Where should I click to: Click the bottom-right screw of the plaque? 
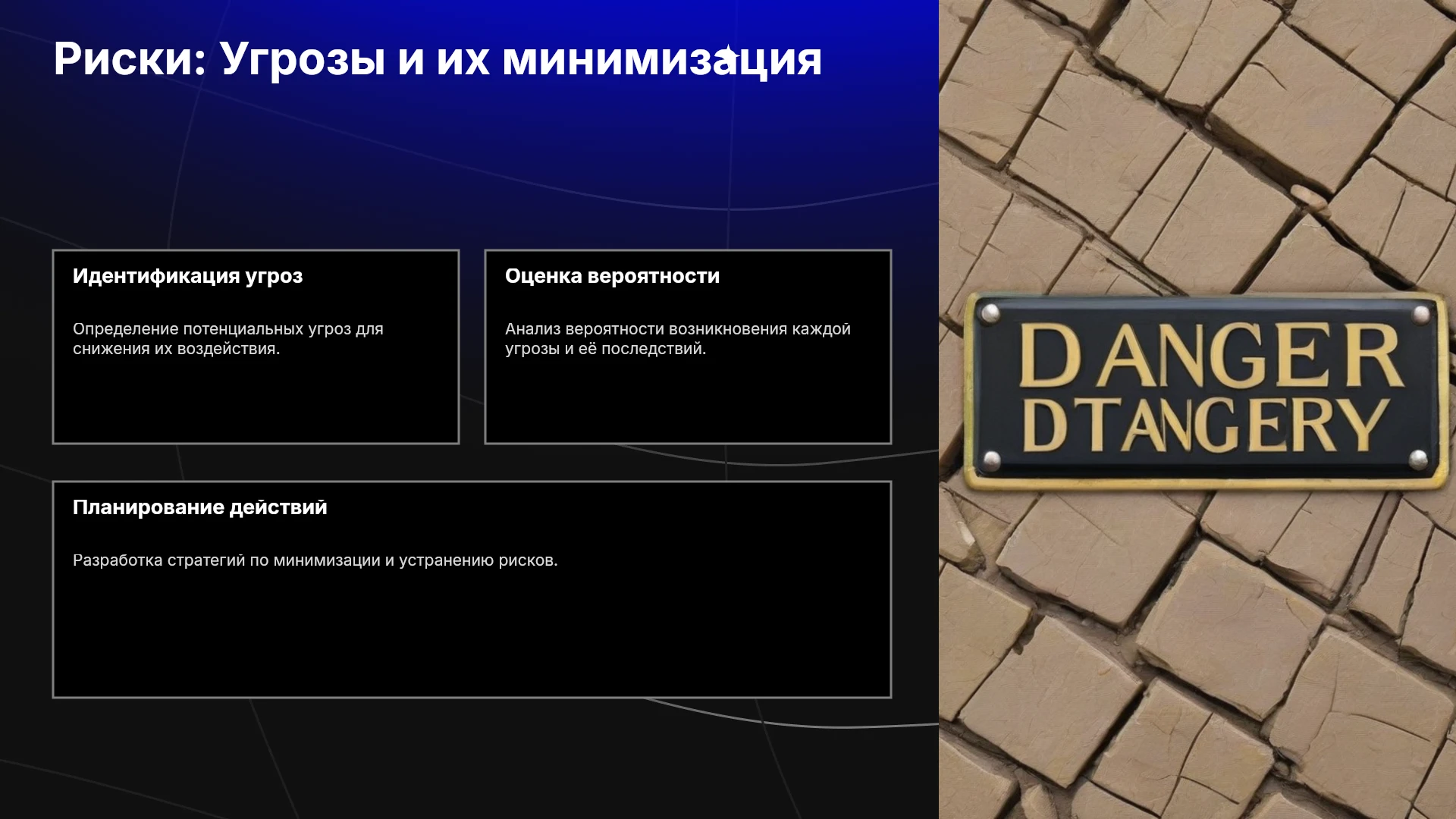[1418, 460]
